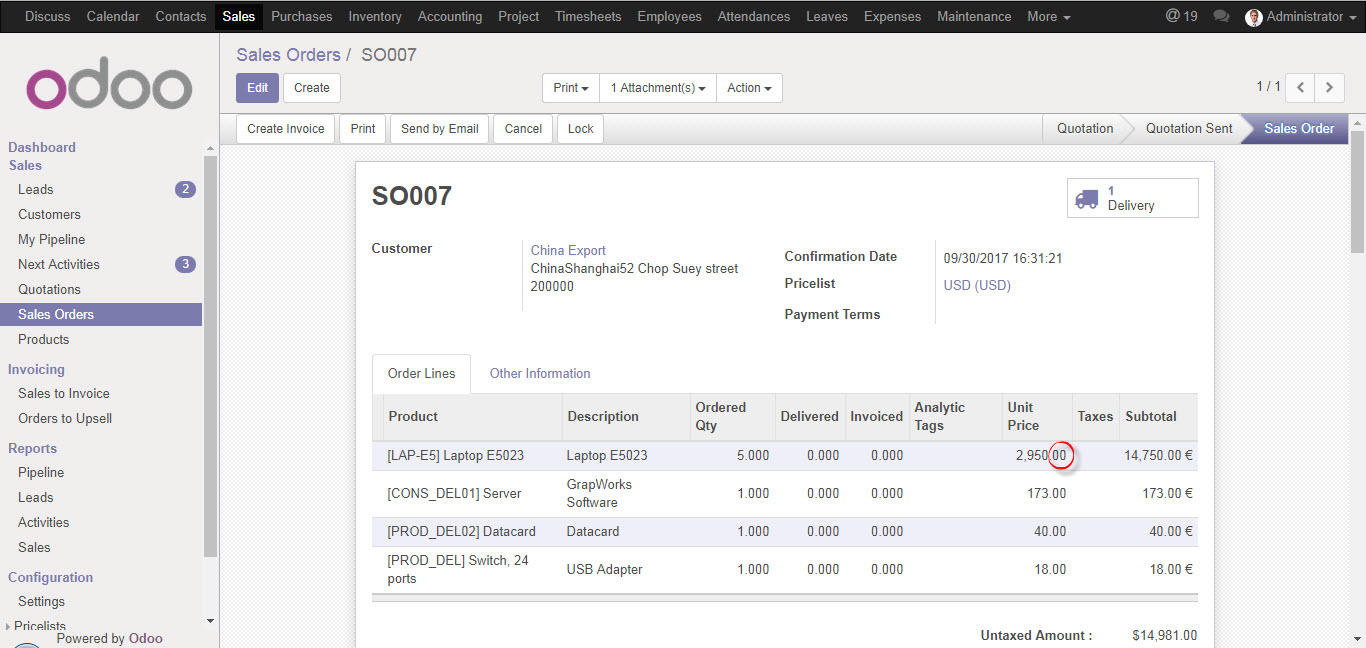Click the @ 19 mentions indicator
This screenshot has height=648, width=1366.
(1181, 17)
